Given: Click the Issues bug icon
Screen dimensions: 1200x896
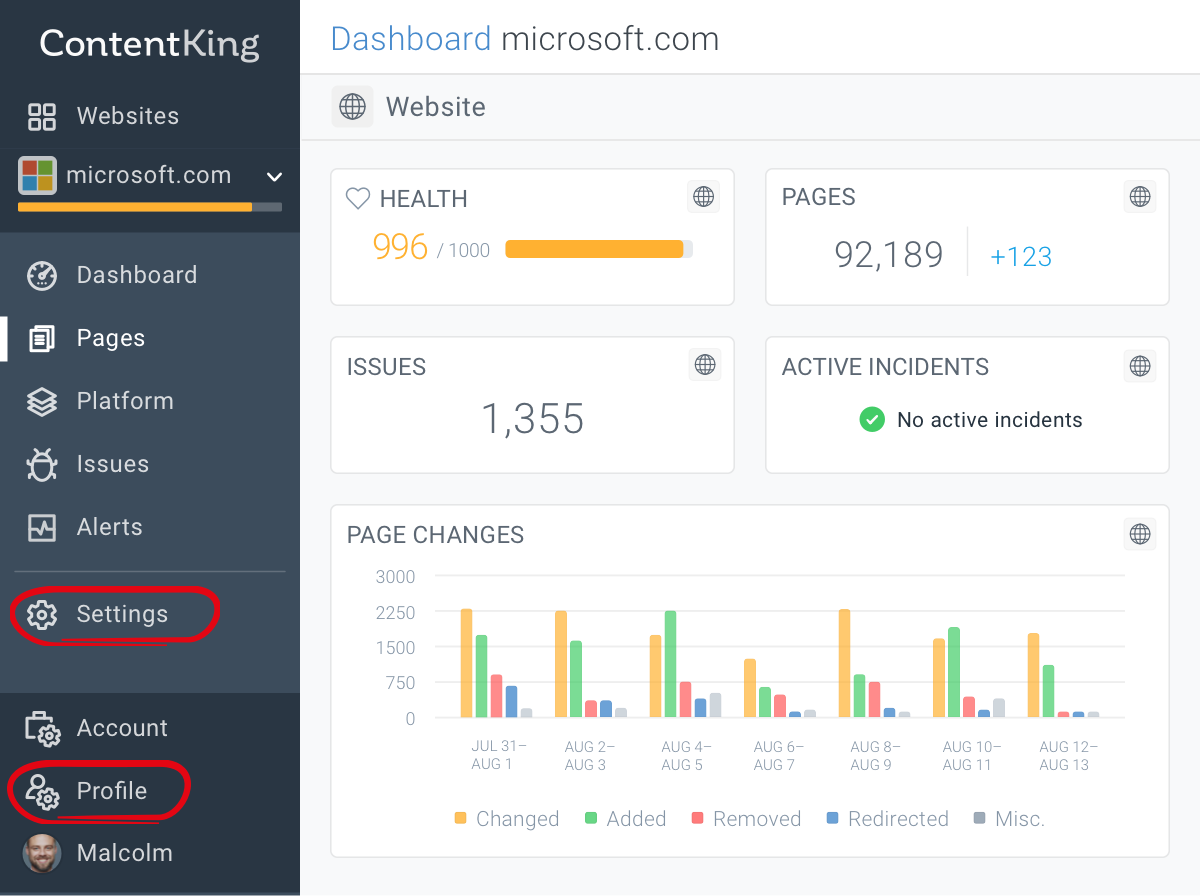Looking at the screenshot, I should pos(42,464).
